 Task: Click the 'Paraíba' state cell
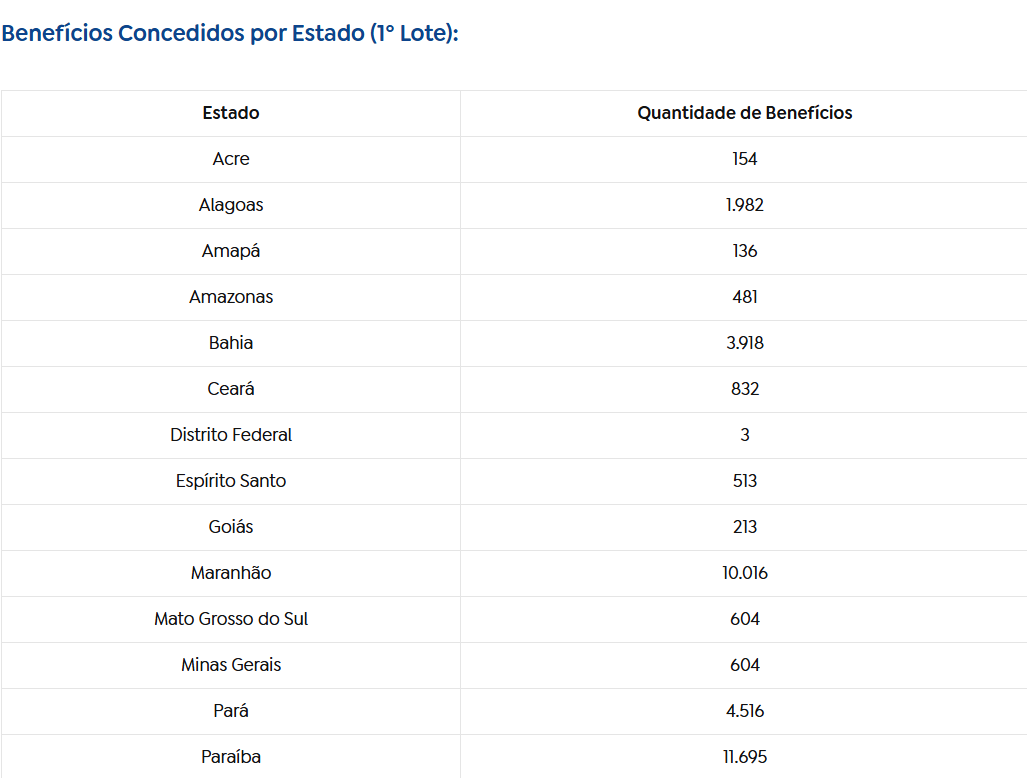(231, 757)
